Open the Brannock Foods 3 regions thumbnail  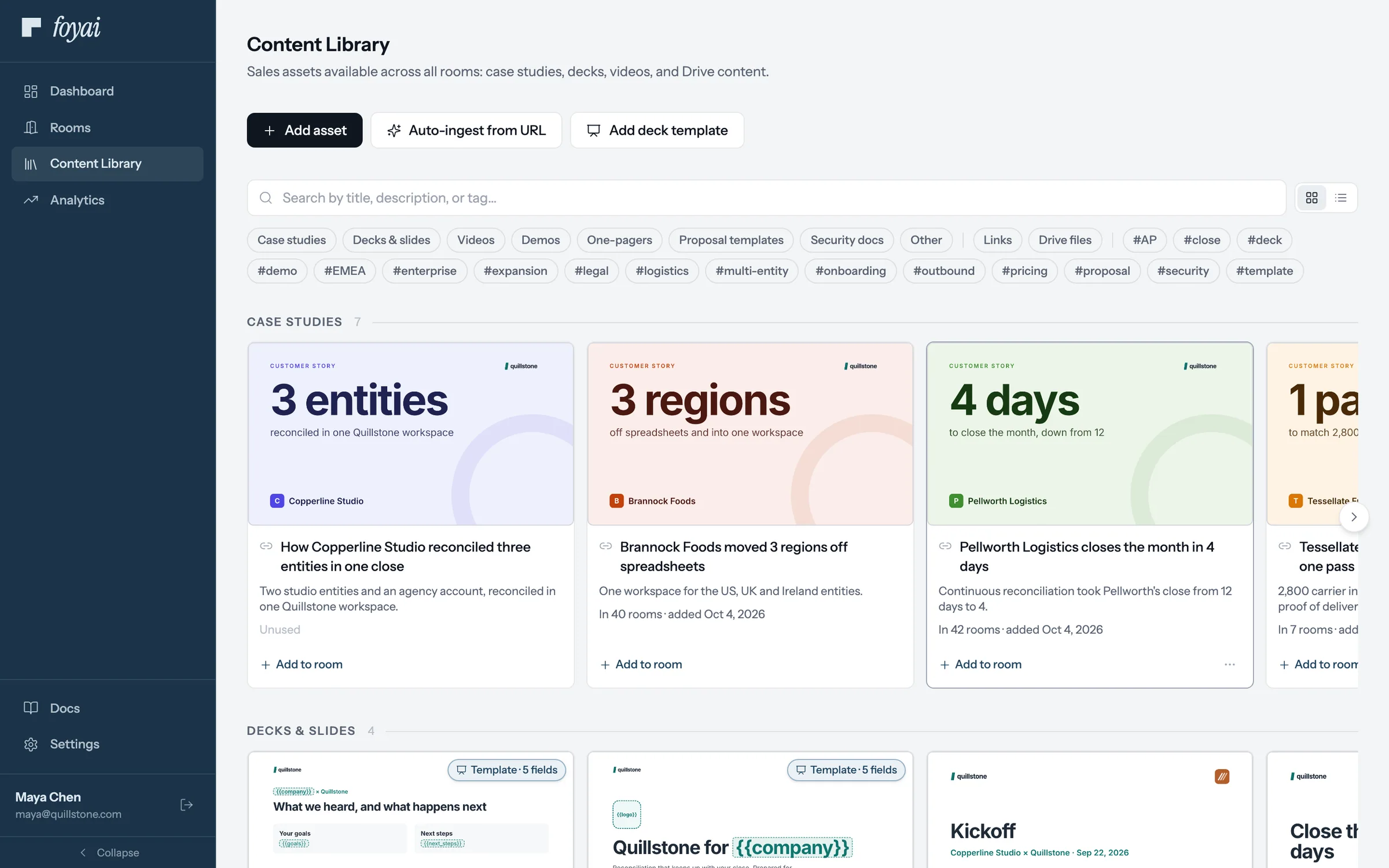click(x=750, y=434)
